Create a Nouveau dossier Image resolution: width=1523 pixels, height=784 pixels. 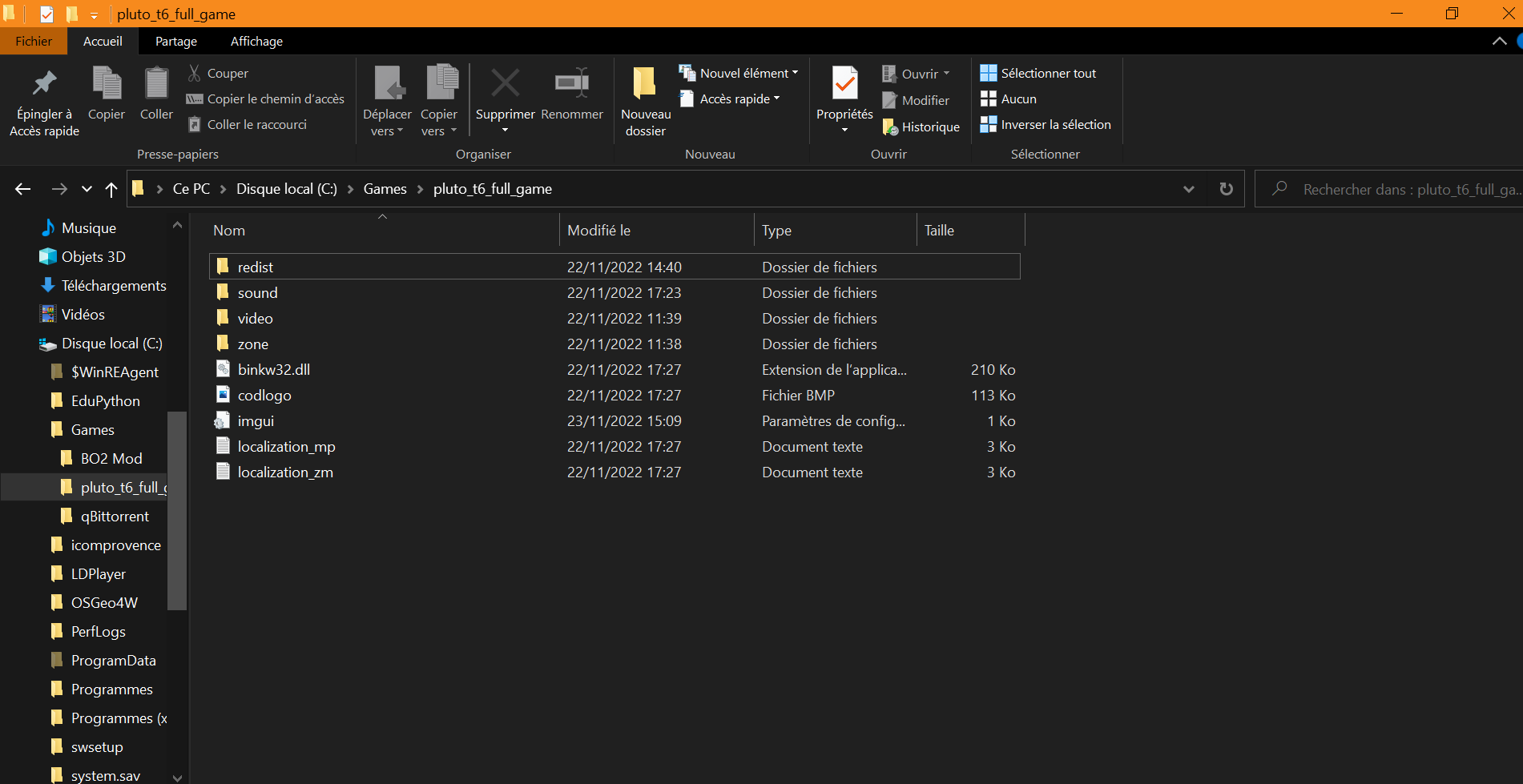point(646,102)
